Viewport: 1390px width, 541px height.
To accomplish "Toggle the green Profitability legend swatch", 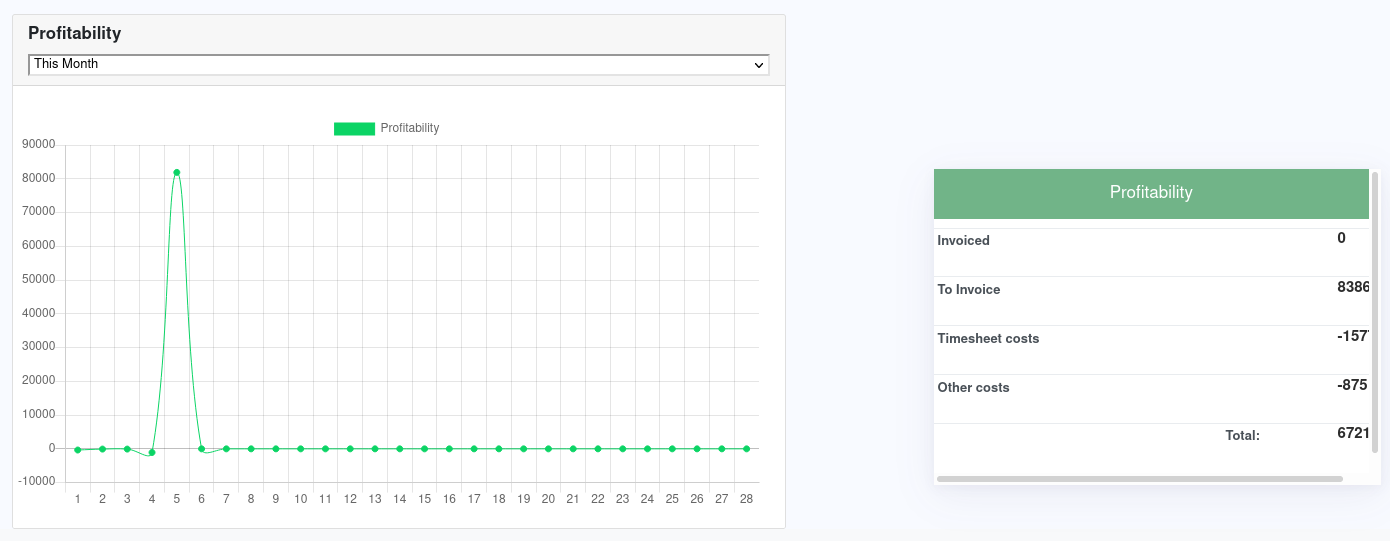I will 354,128.
